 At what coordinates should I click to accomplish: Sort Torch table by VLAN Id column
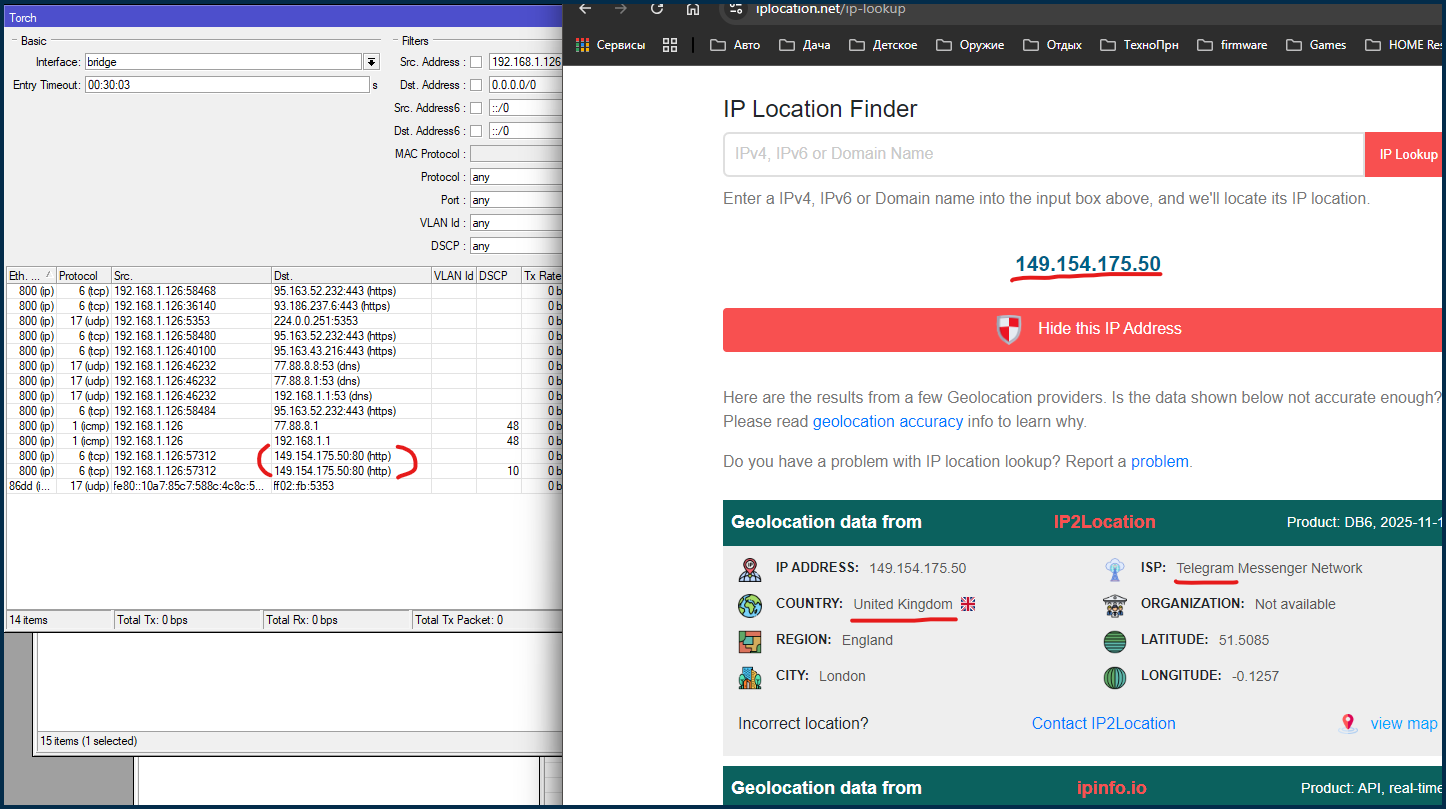[x=453, y=275]
